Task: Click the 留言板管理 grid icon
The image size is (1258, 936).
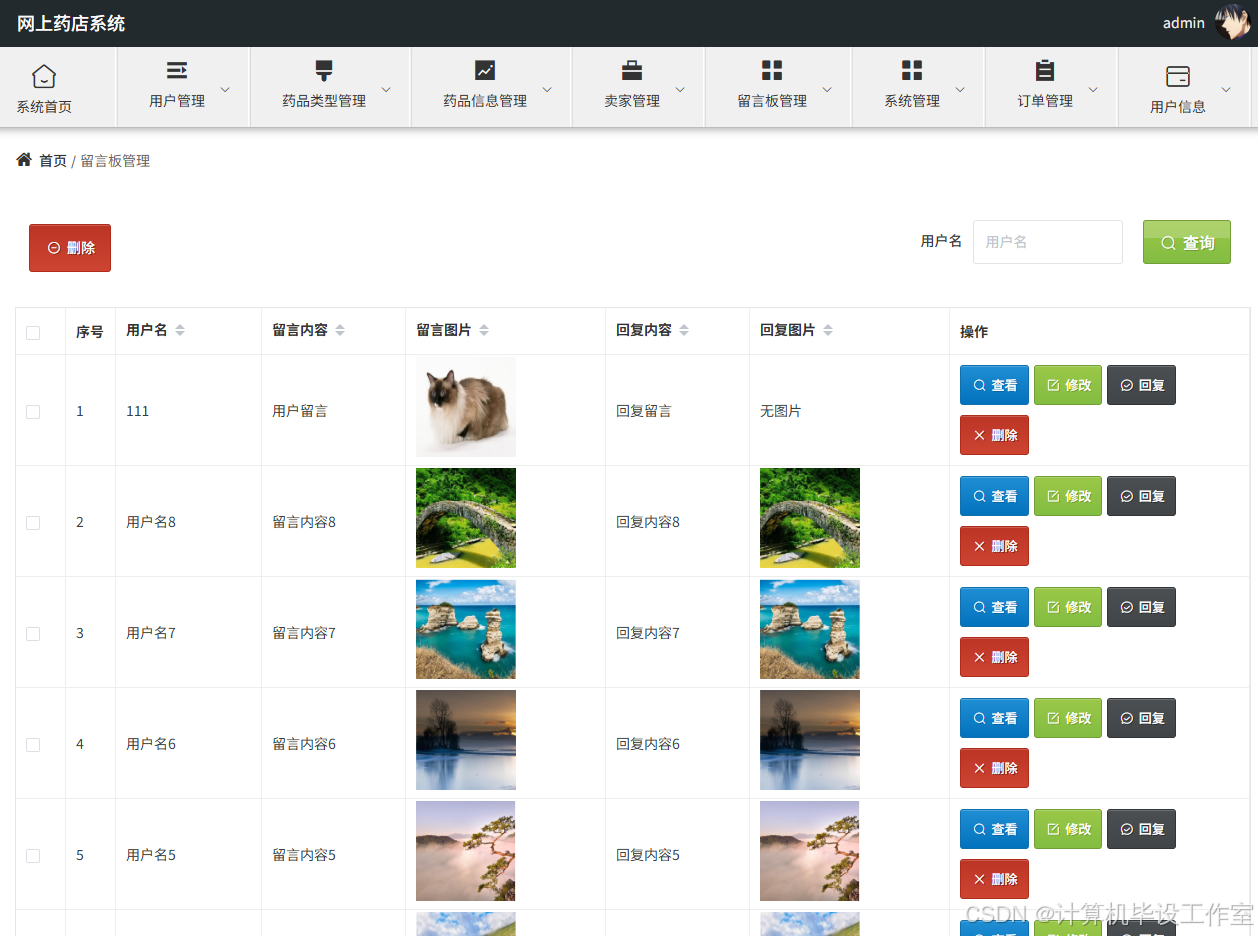Action: 772,70
